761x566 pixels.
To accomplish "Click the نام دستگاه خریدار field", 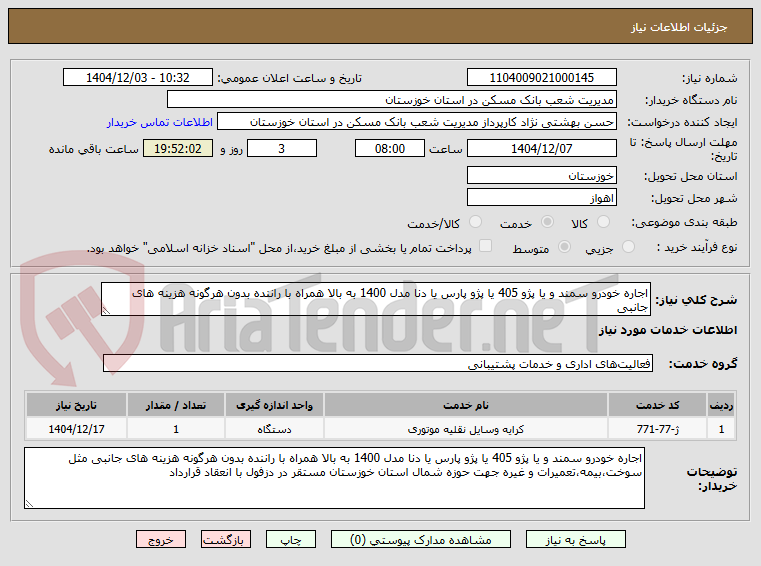I will click(392, 100).
